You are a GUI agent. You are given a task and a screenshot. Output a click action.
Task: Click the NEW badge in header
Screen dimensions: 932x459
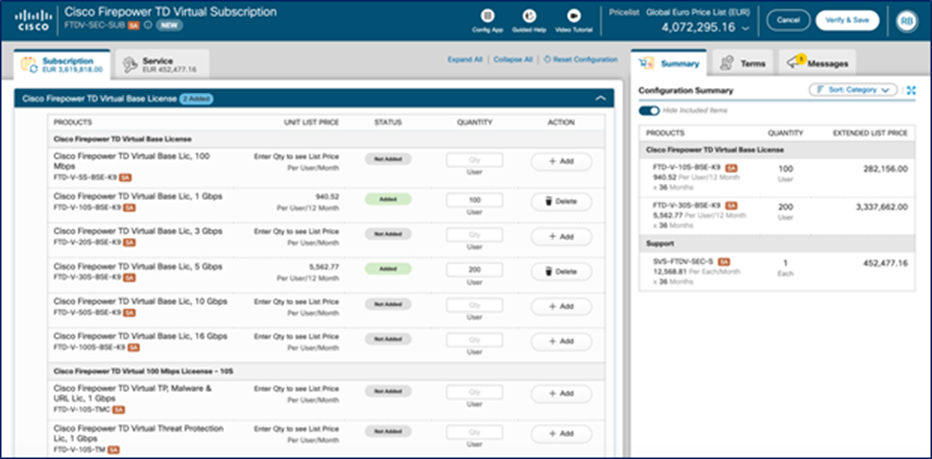(169, 26)
